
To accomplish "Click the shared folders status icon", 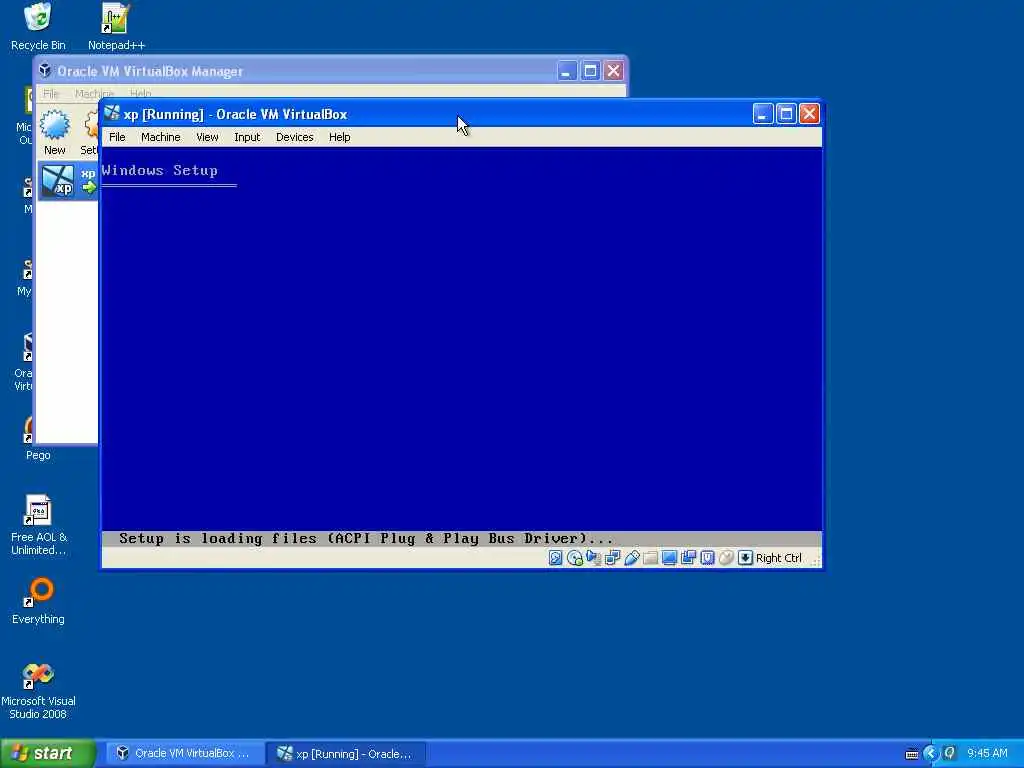I will pyautogui.click(x=650, y=558).
